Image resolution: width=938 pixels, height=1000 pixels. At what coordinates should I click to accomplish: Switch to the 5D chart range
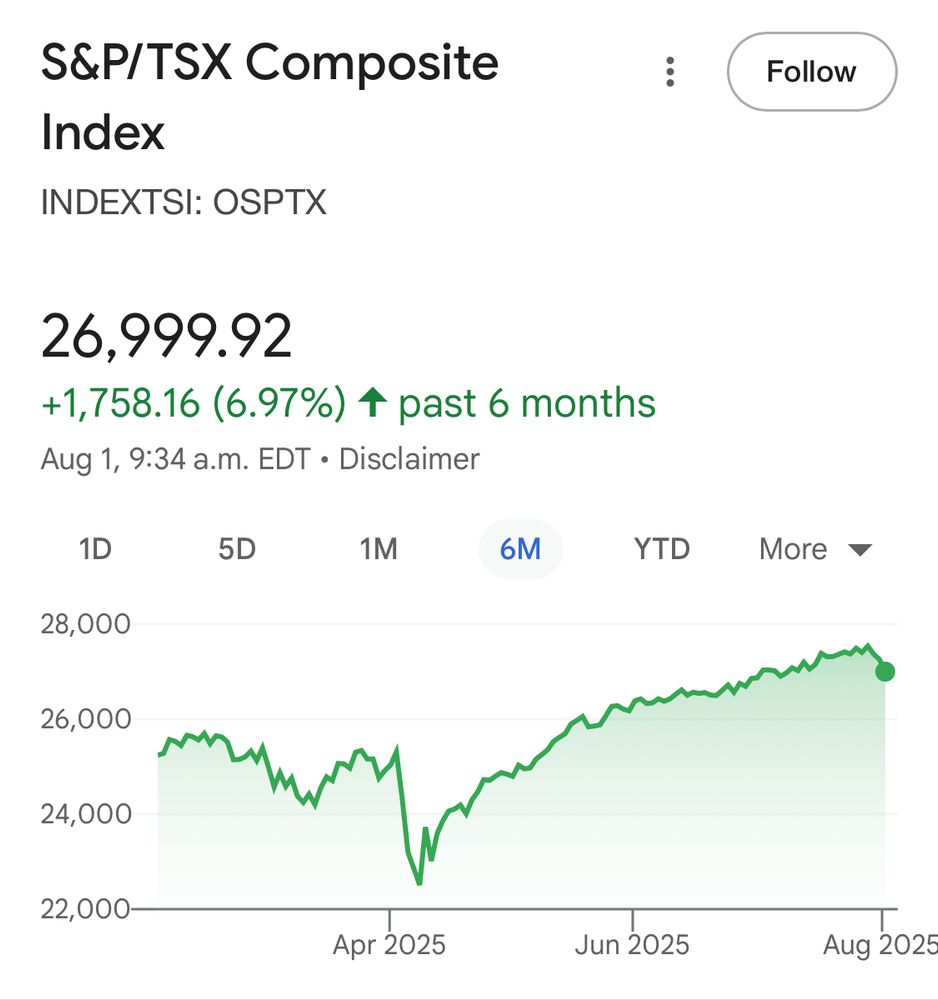point(237,549)
